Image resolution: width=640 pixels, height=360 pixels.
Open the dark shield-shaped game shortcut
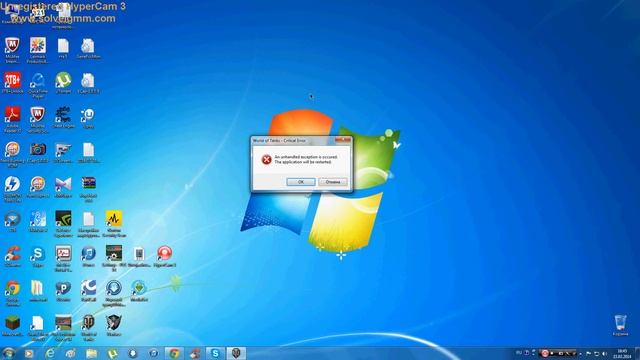113,326
